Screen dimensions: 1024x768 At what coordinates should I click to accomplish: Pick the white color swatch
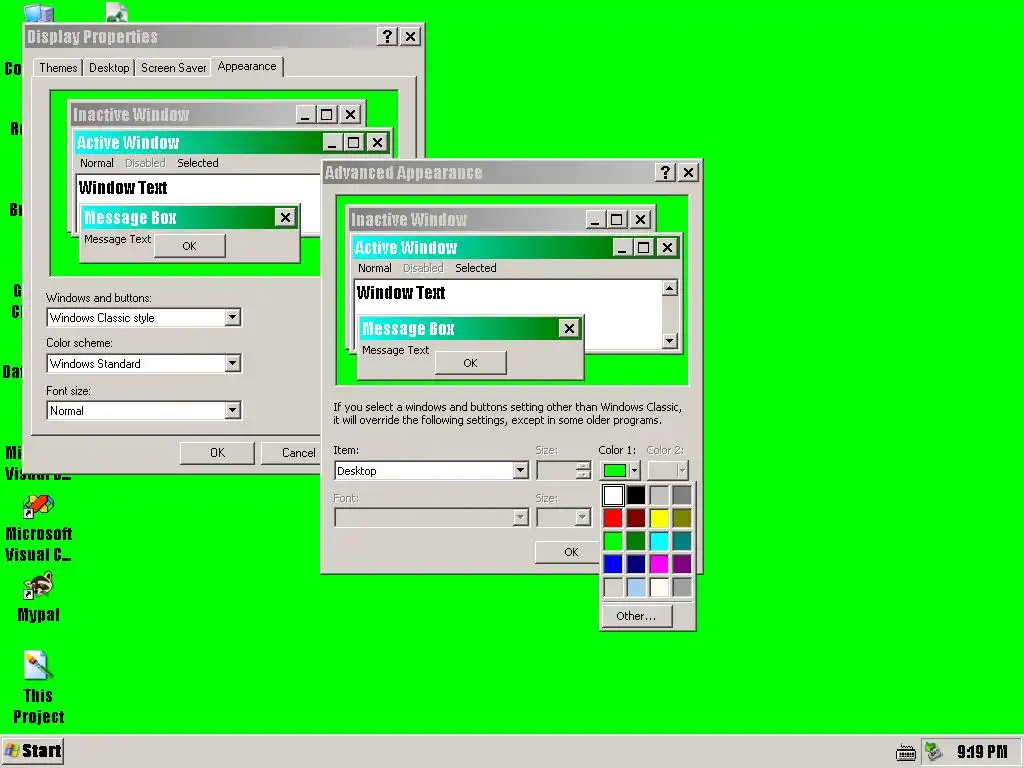[x=613, y=495]
